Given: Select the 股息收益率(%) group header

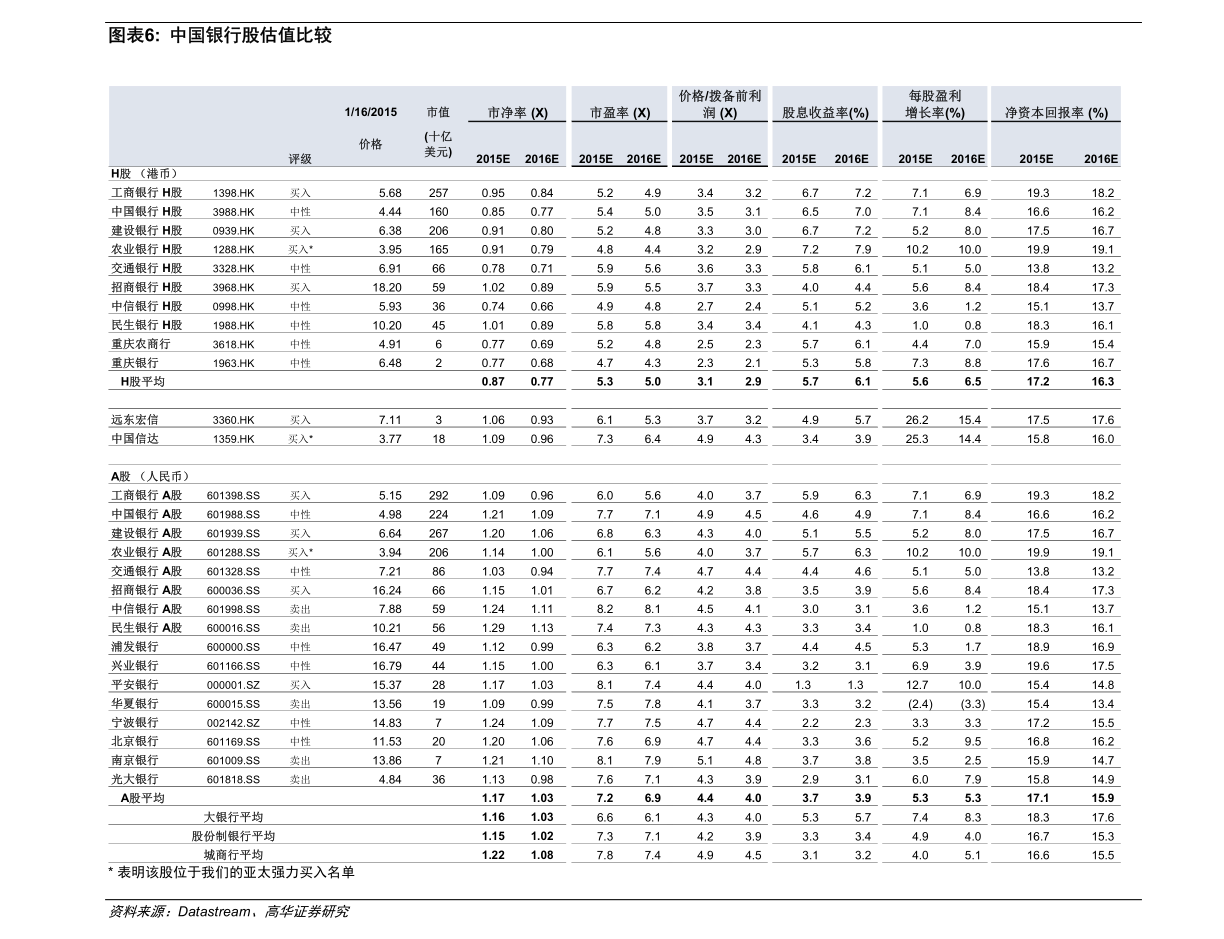Looking at the screenshot, I should pyautogui.click(x=825, y=113).
